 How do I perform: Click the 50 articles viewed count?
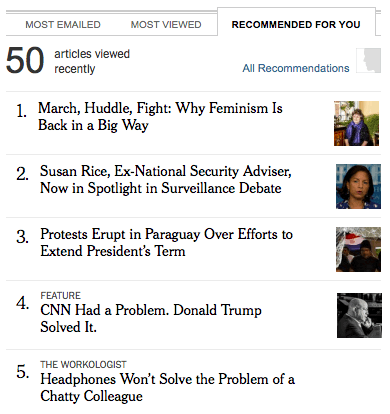25,61
